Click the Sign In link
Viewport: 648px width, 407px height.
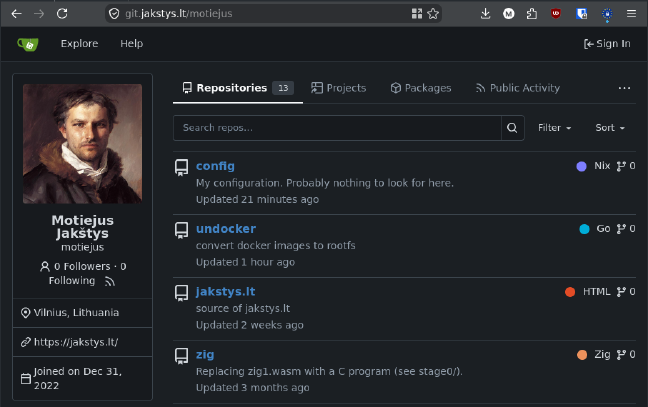607,44
